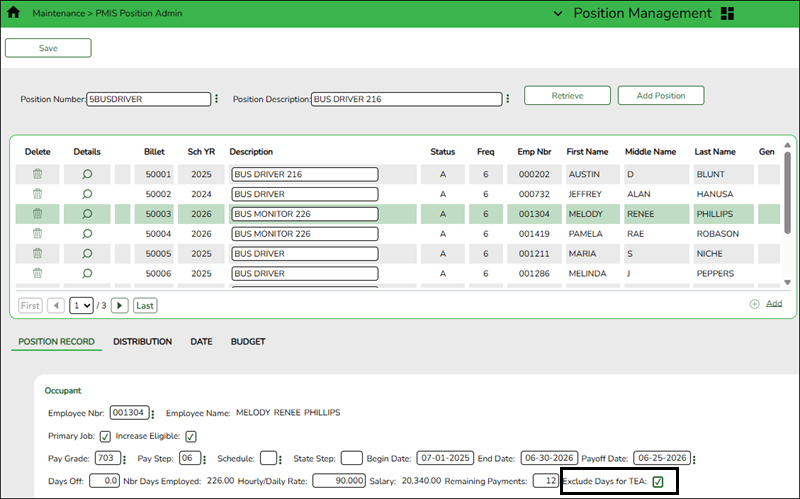Delete billet 50001 with trash icon
The height and width of the screenshot is (499, 800).
pyautogui.click(x=37, y=174)
